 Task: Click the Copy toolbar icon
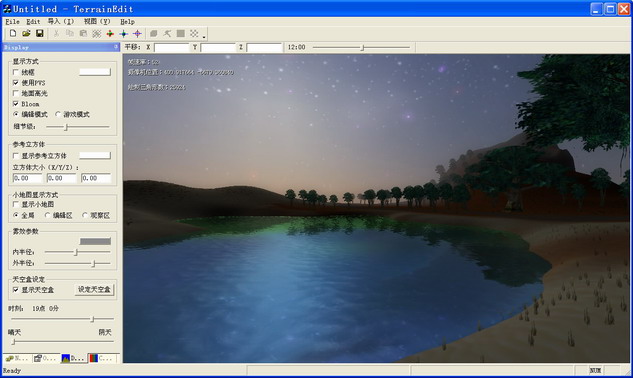coord(70,34)
